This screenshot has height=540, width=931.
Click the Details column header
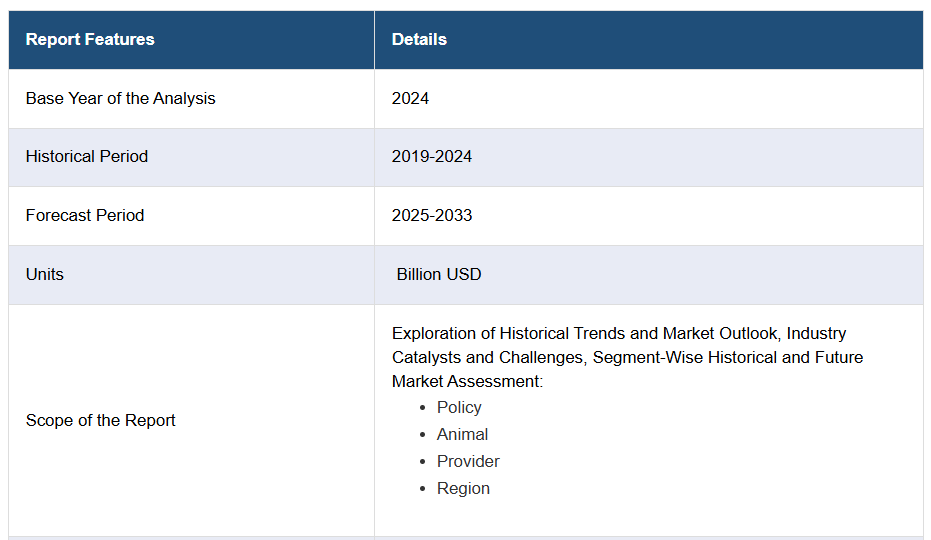click(419, 40)
